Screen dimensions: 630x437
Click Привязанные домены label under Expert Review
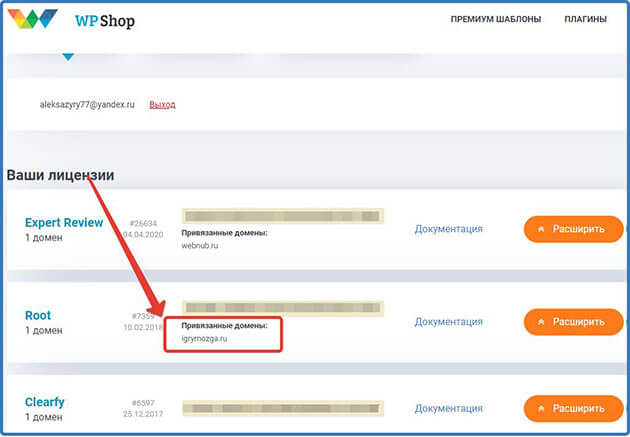(x=224, y=233)
